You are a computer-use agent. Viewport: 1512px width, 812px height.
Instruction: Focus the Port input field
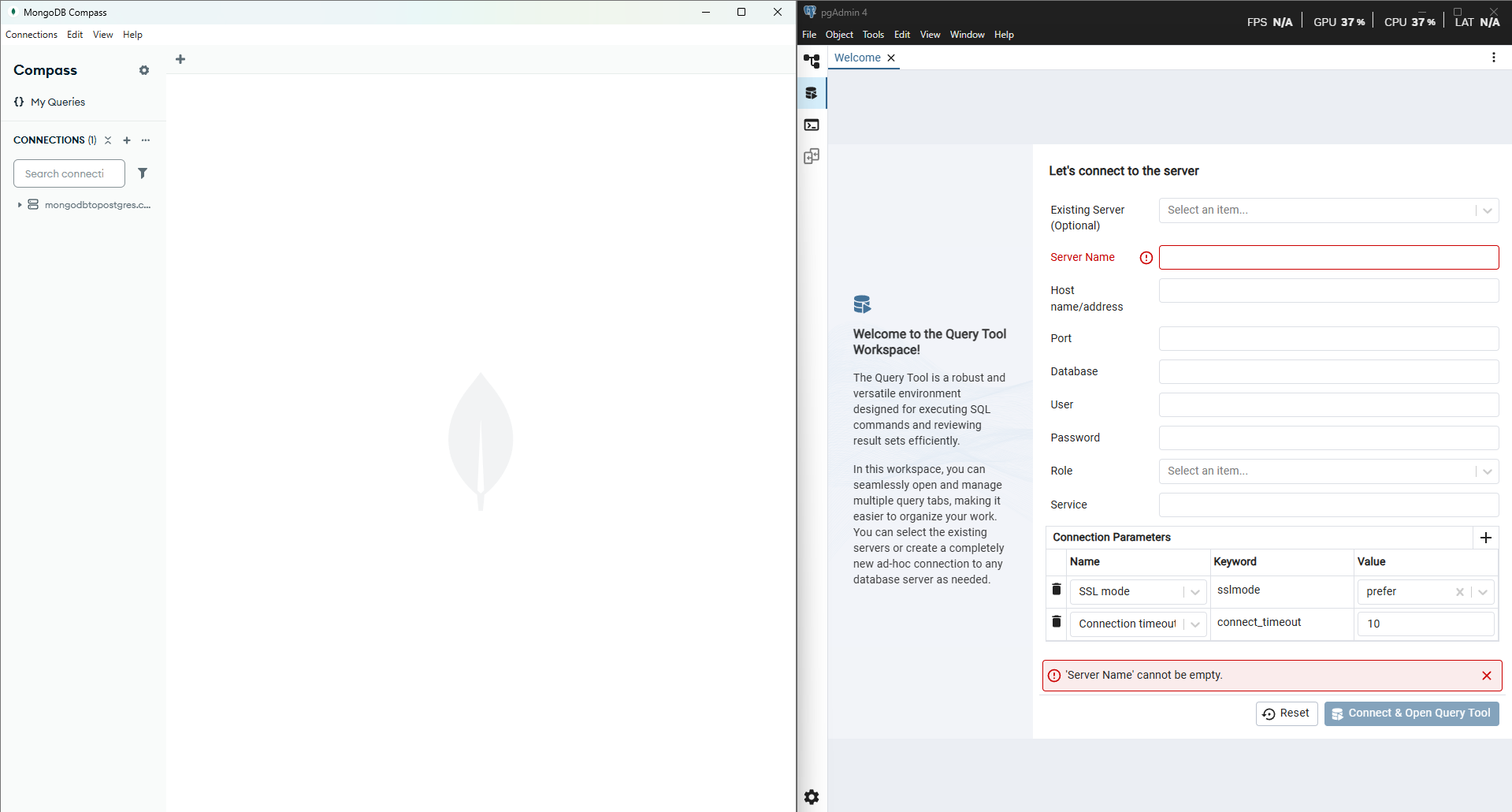[x=1328, y=339]
